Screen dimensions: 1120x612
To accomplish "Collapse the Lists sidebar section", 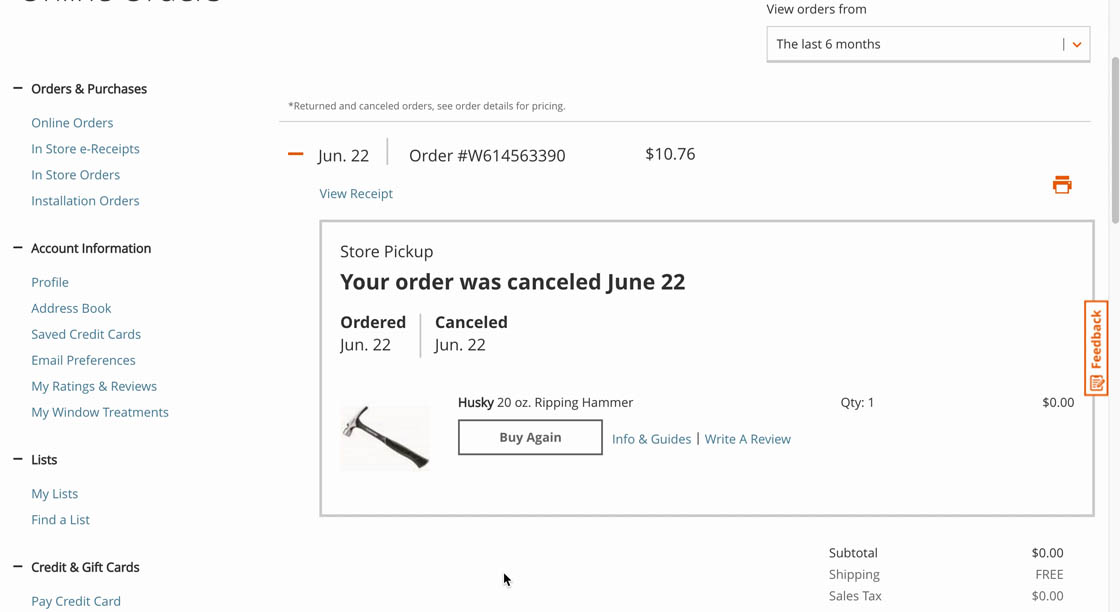I will [18, 459].
